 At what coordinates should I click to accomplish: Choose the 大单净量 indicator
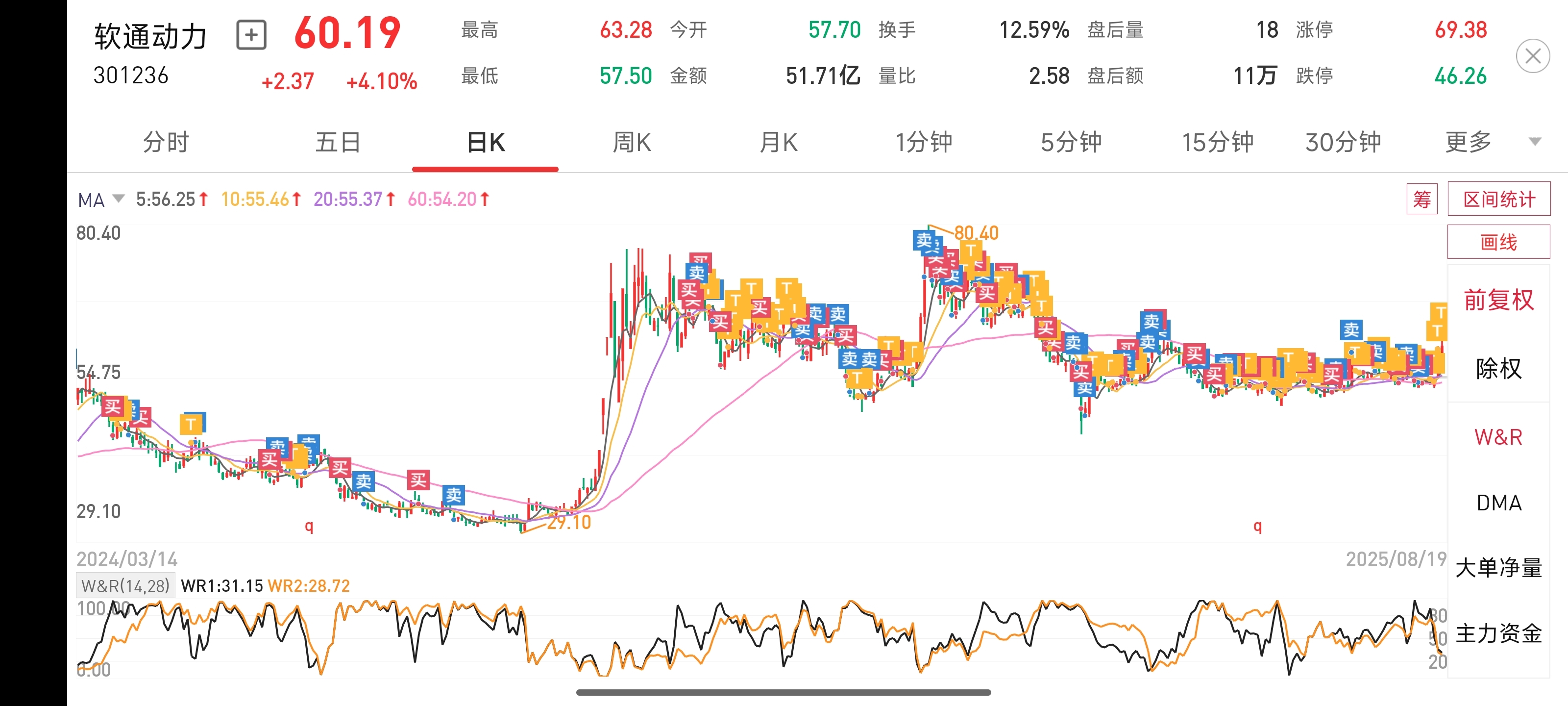click(1498, 568)
